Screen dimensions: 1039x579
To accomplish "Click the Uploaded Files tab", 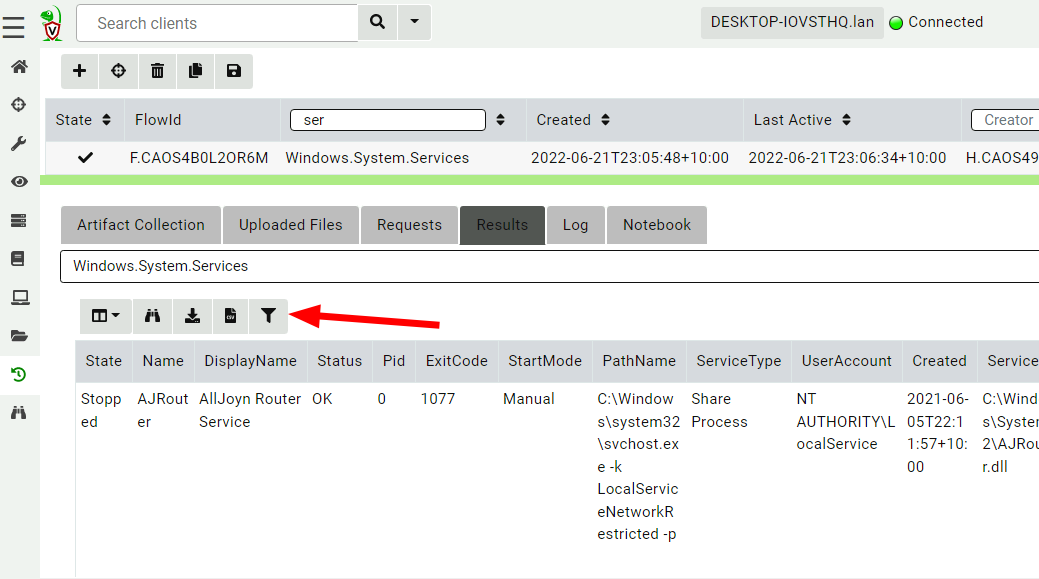I will (290, 224).
